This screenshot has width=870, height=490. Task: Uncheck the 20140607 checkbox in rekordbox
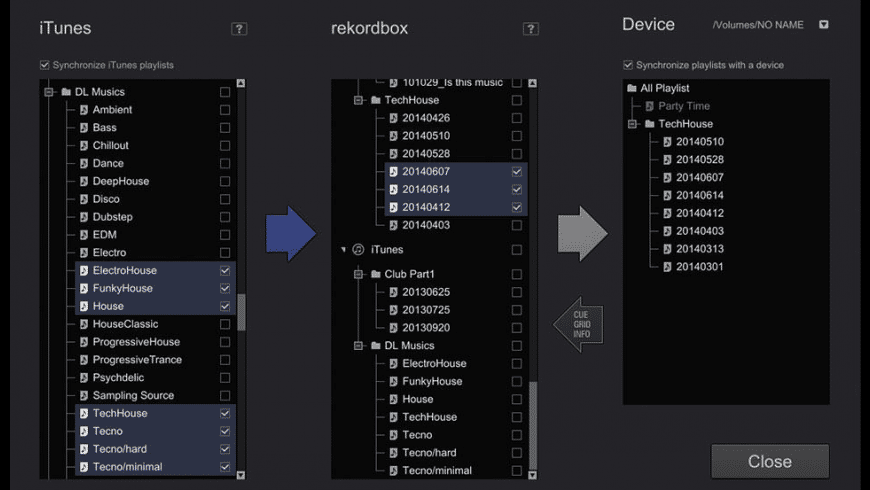[x=517, y=171]
